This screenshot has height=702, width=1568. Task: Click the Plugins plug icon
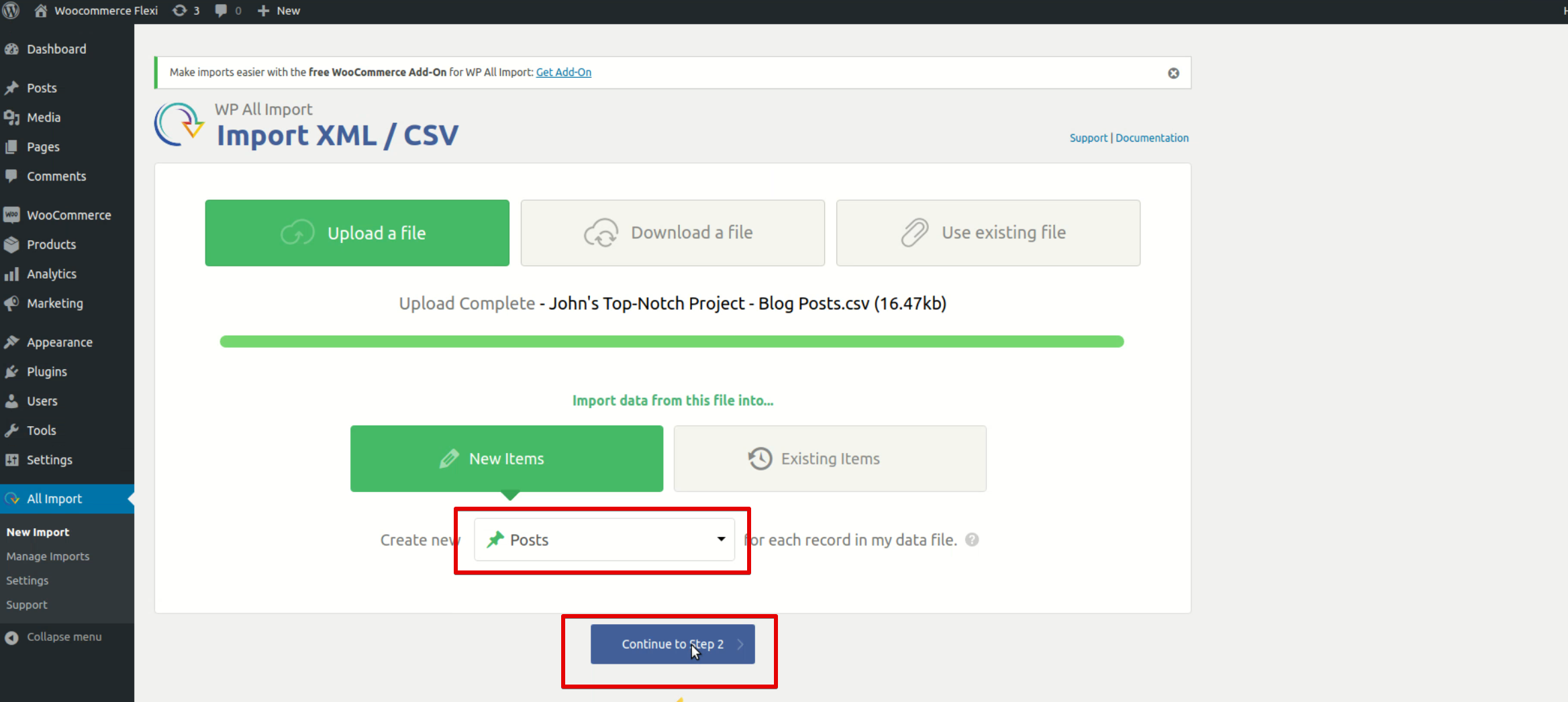[x=11, y=372]
